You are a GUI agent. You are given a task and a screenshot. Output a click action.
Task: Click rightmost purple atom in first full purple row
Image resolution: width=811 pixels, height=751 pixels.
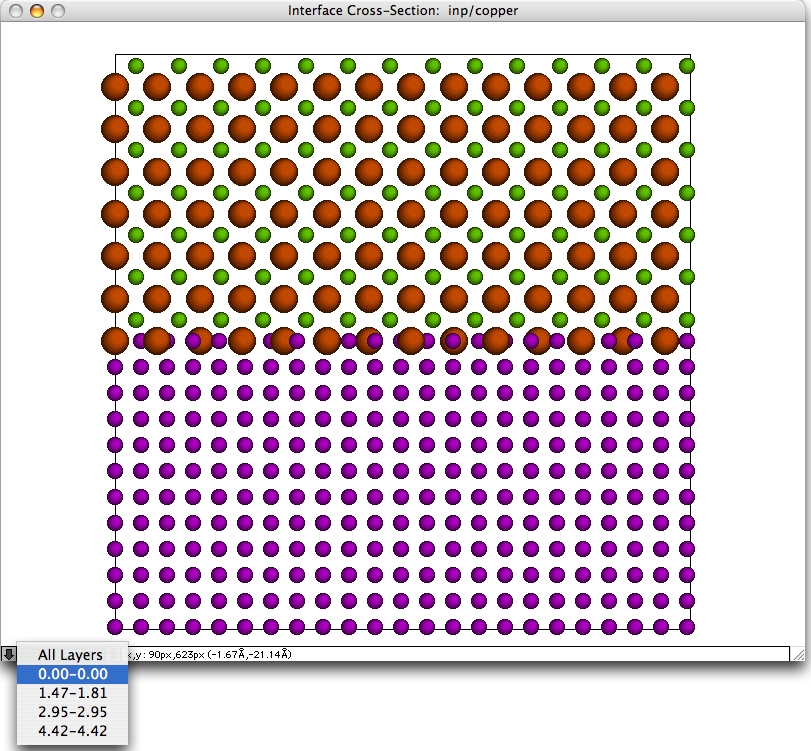point(687,367)
